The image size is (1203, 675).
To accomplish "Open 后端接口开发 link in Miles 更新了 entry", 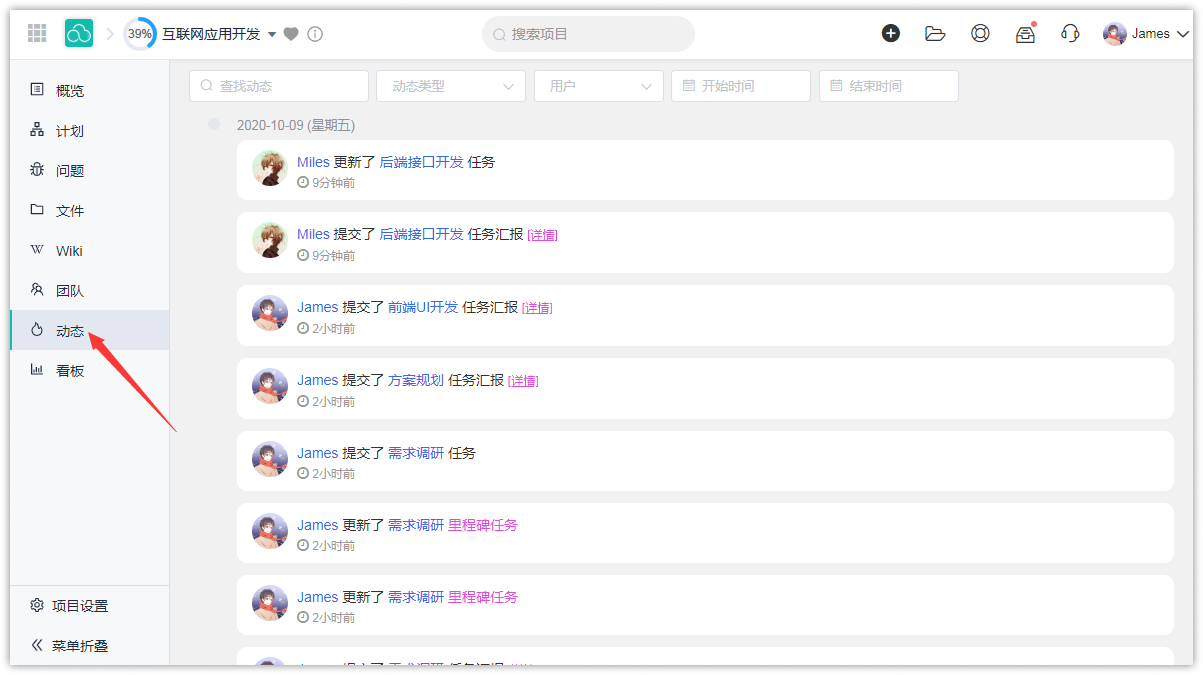I will 422,162.
